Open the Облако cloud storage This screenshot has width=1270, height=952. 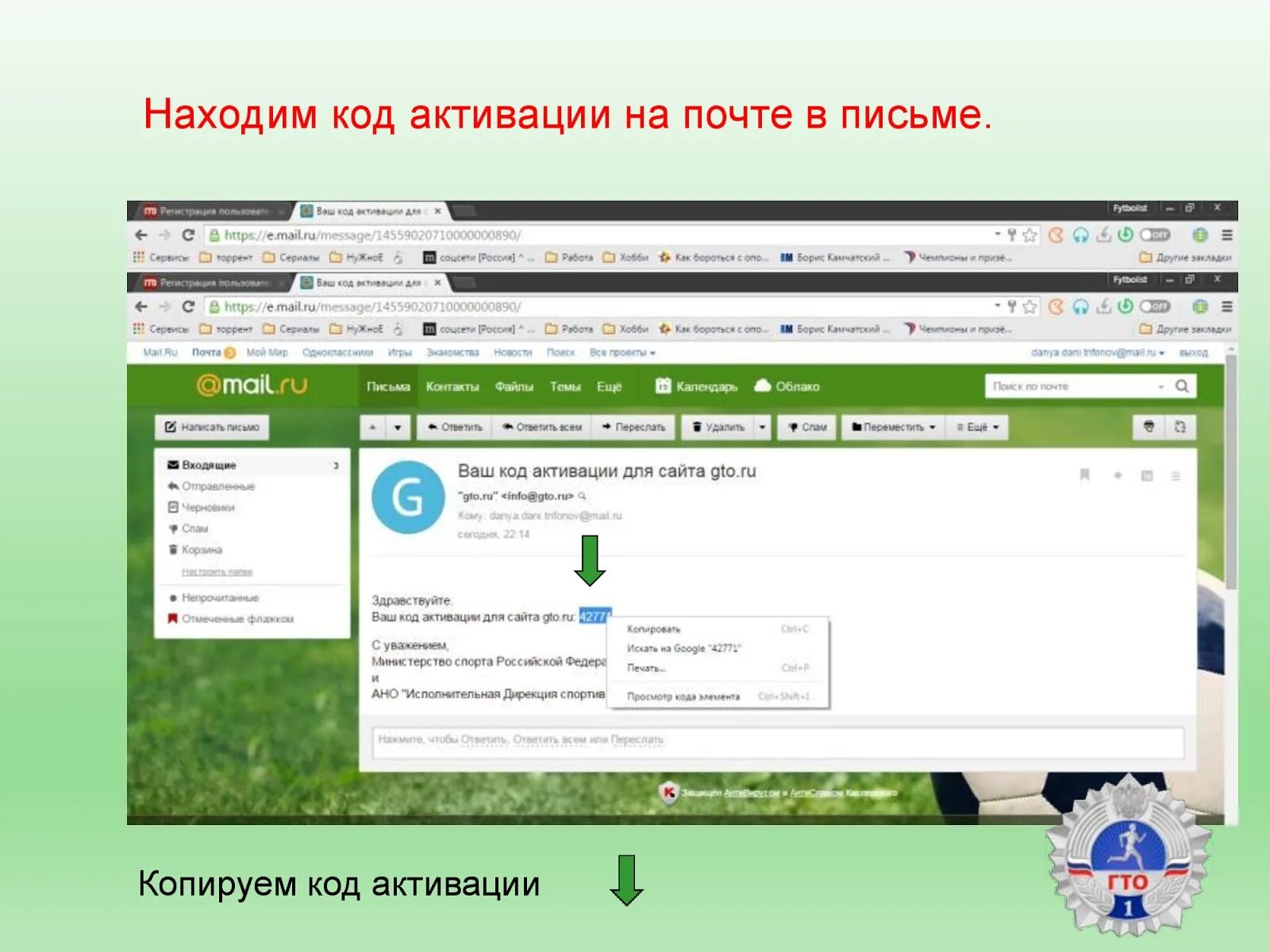(786, 386)
